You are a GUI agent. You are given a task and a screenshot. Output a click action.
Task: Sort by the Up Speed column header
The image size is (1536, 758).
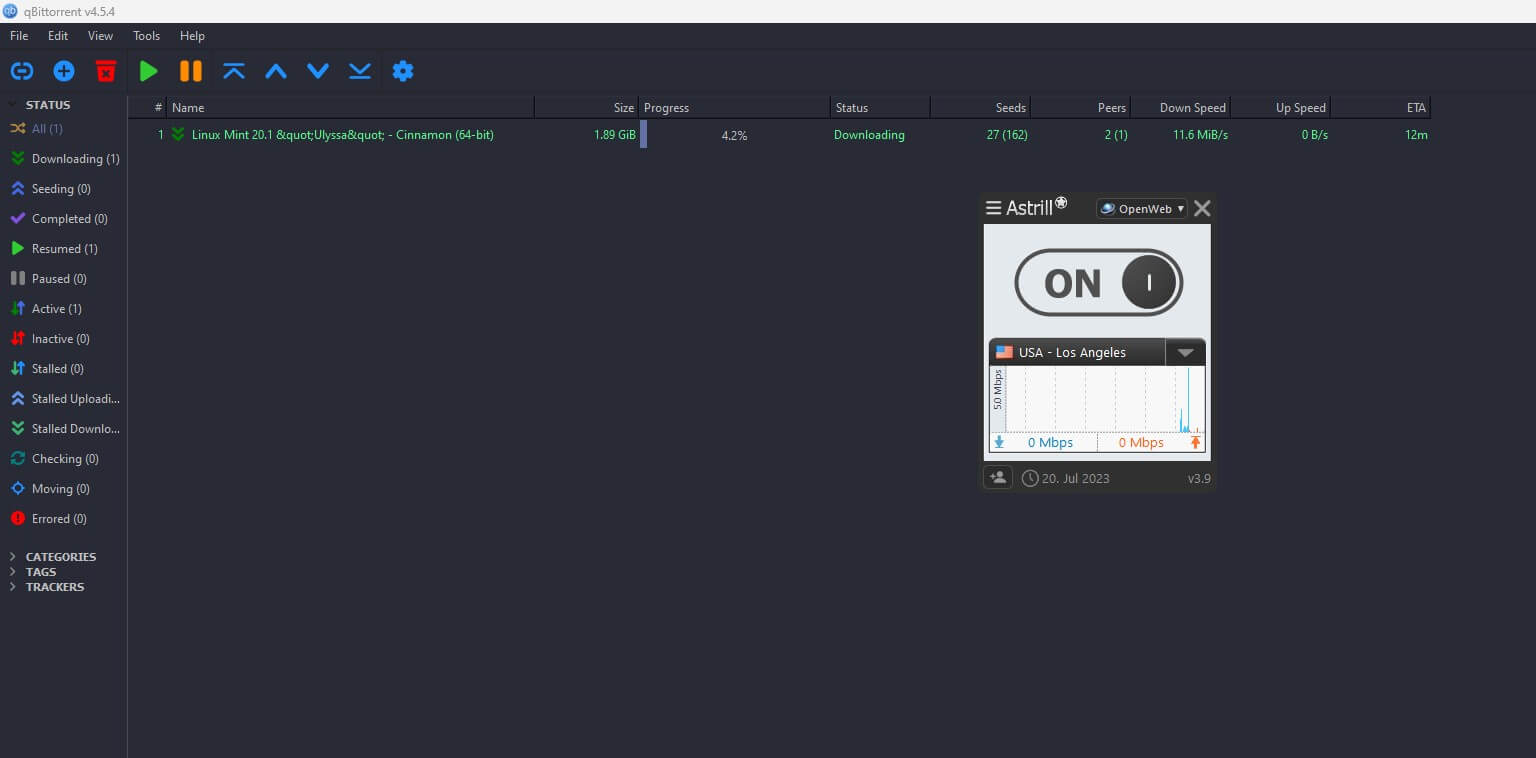pyautogui.click(x=1280, y=108)
